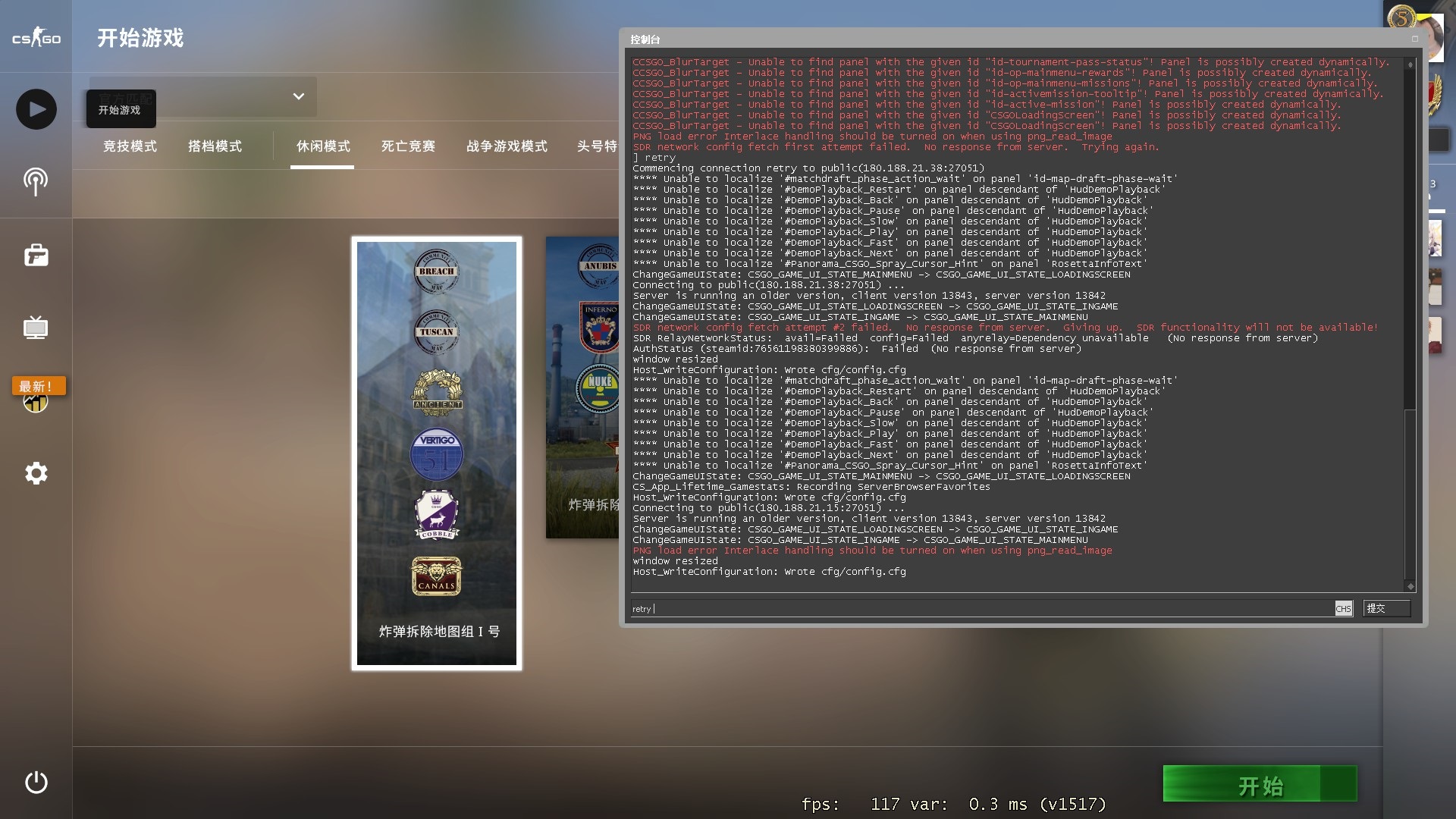Select the Tuscan map badge
This screenshot has width=1456, height=819.
point(437,331)
